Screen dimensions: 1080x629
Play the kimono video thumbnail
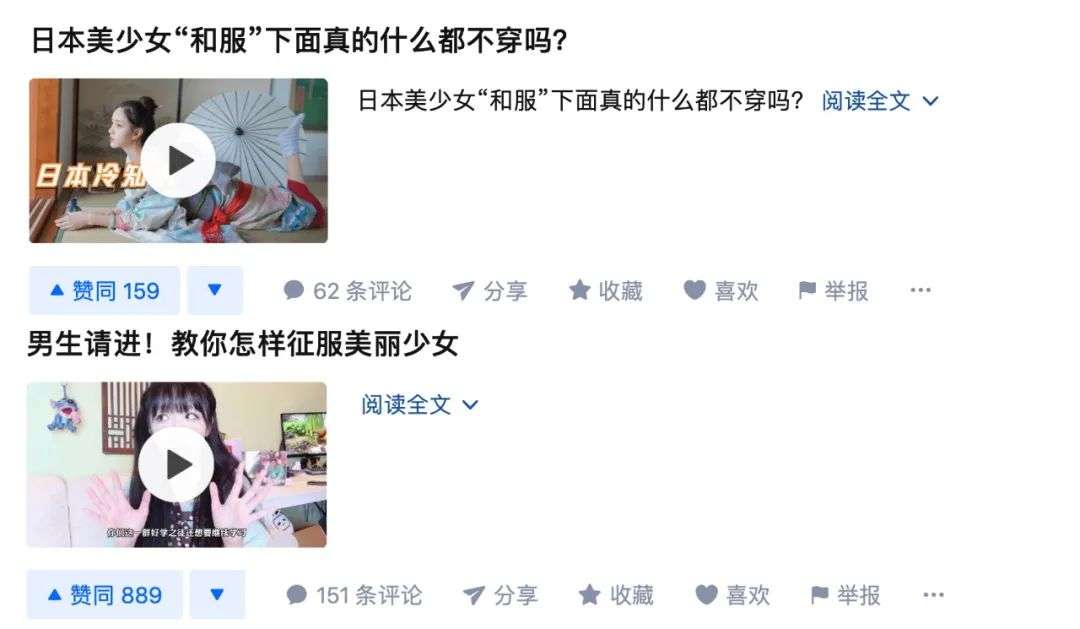pyautogui.click(x=178, y=161)
